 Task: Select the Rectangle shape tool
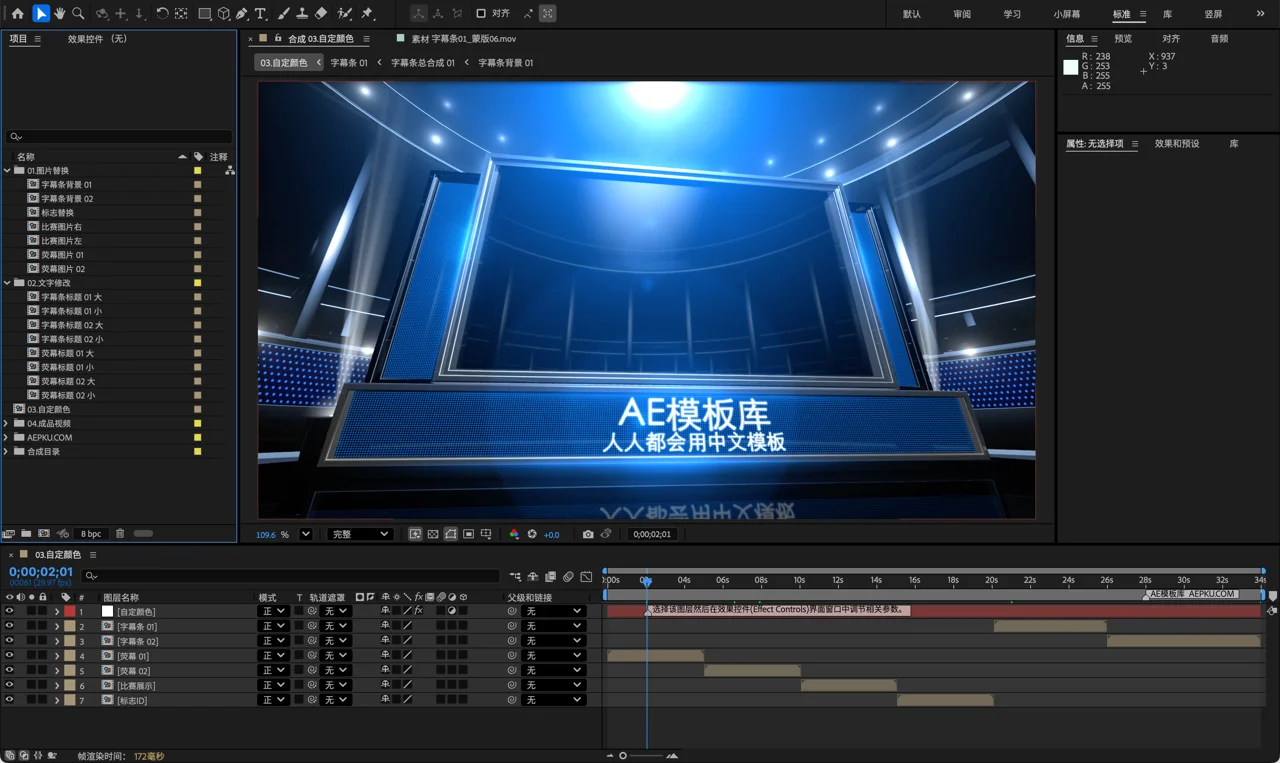pos(205,14)
